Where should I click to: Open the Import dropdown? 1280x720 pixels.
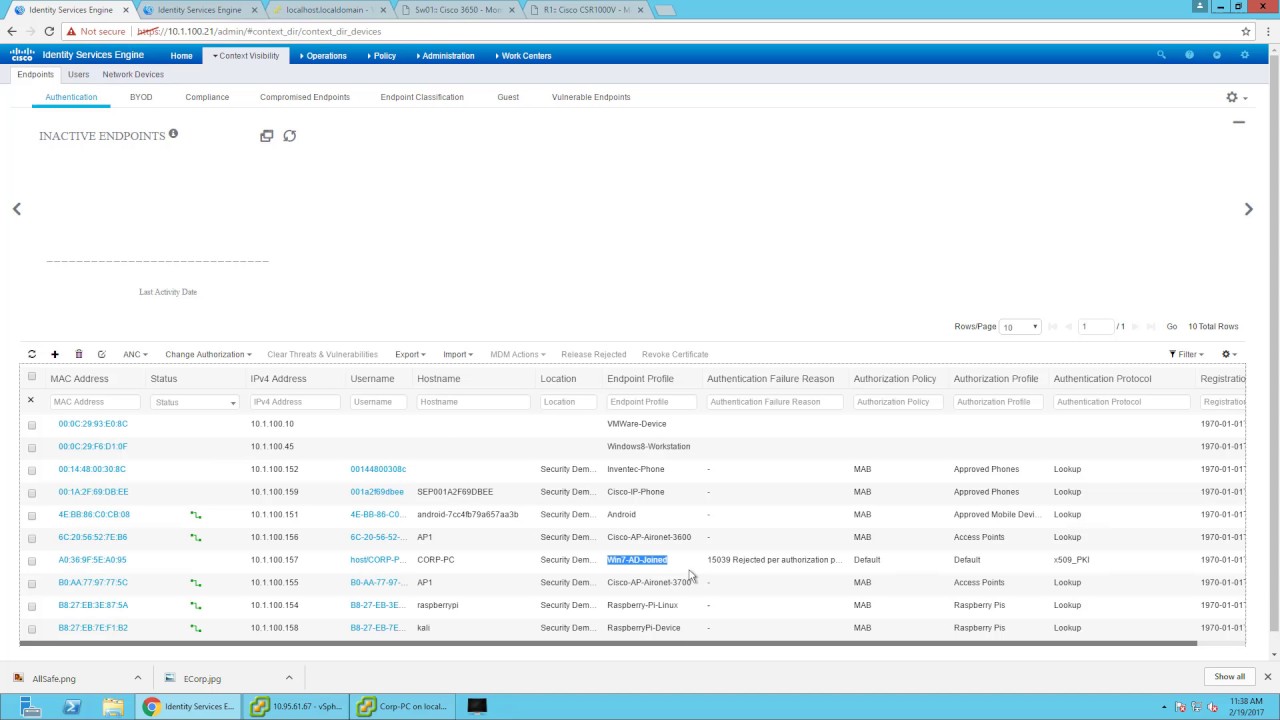pos(457,354)
